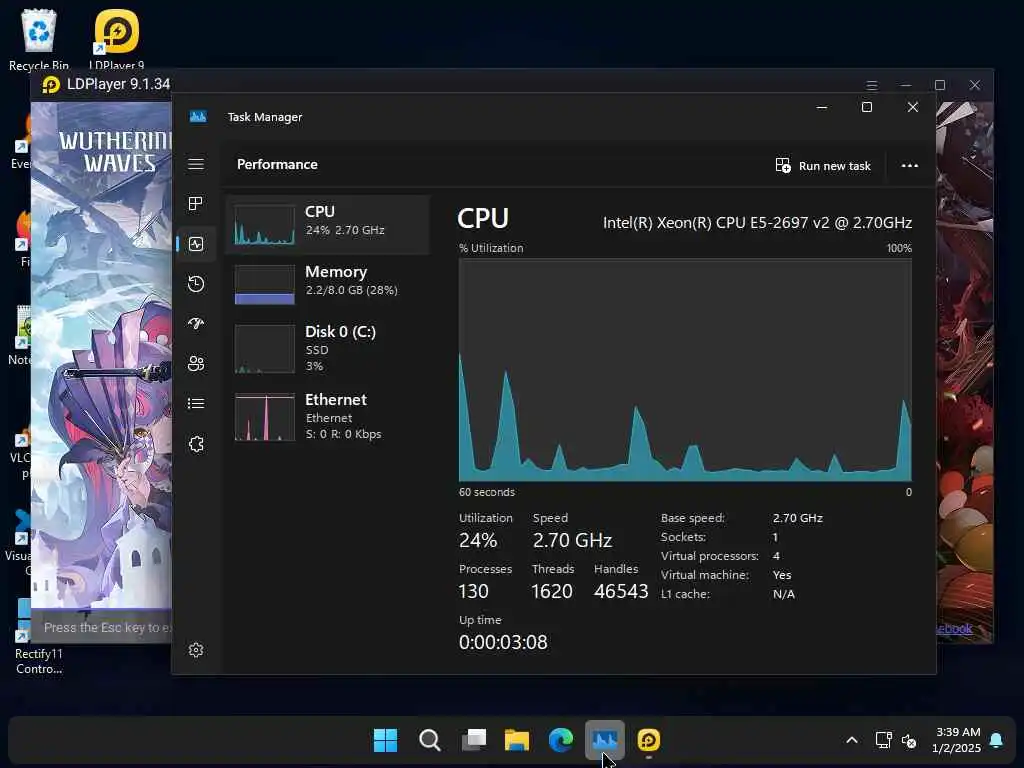Open Startup apps page icon
The image size is (1024, 768).
point(196,324)
